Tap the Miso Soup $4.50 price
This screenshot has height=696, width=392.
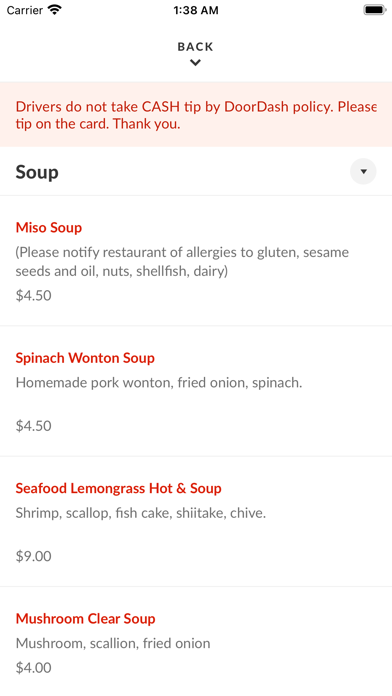click(33, 296)
